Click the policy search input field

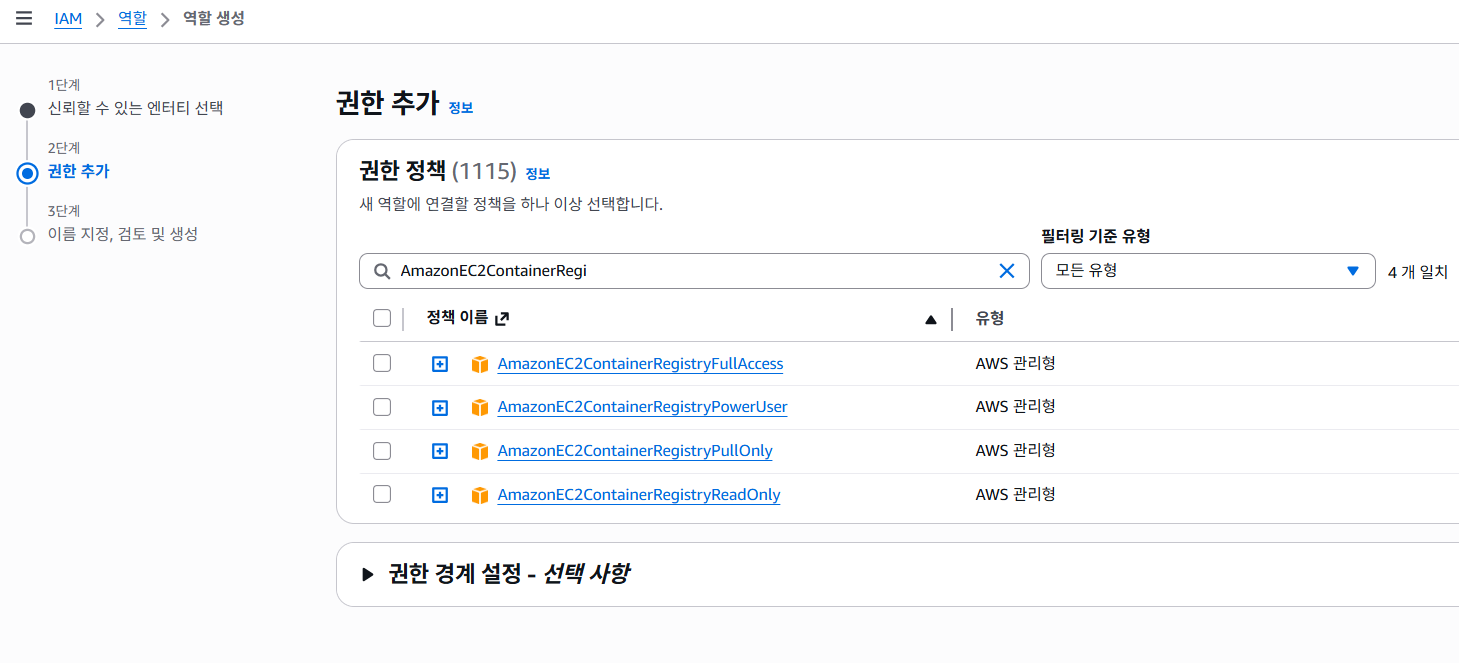pos(694,271)
